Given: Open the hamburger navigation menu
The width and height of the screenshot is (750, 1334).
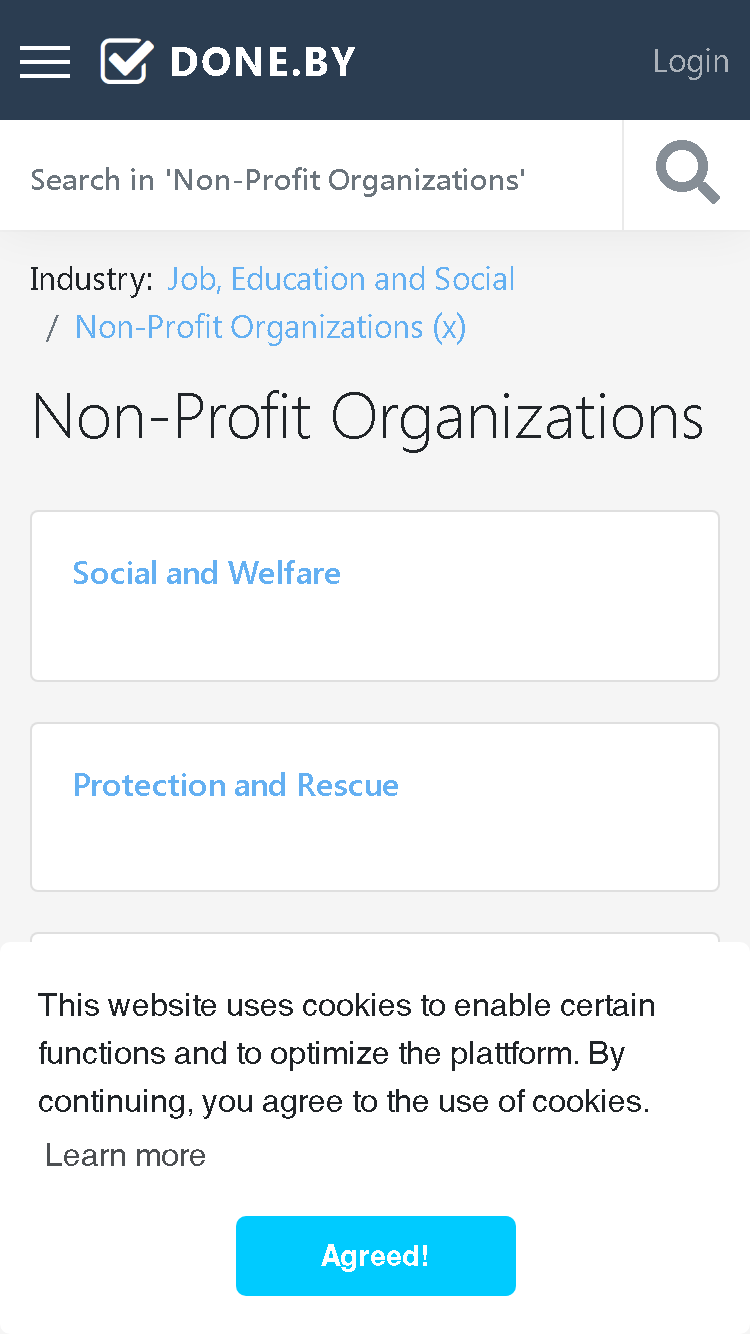Looking at the screenshot, I should pos(45,62).
